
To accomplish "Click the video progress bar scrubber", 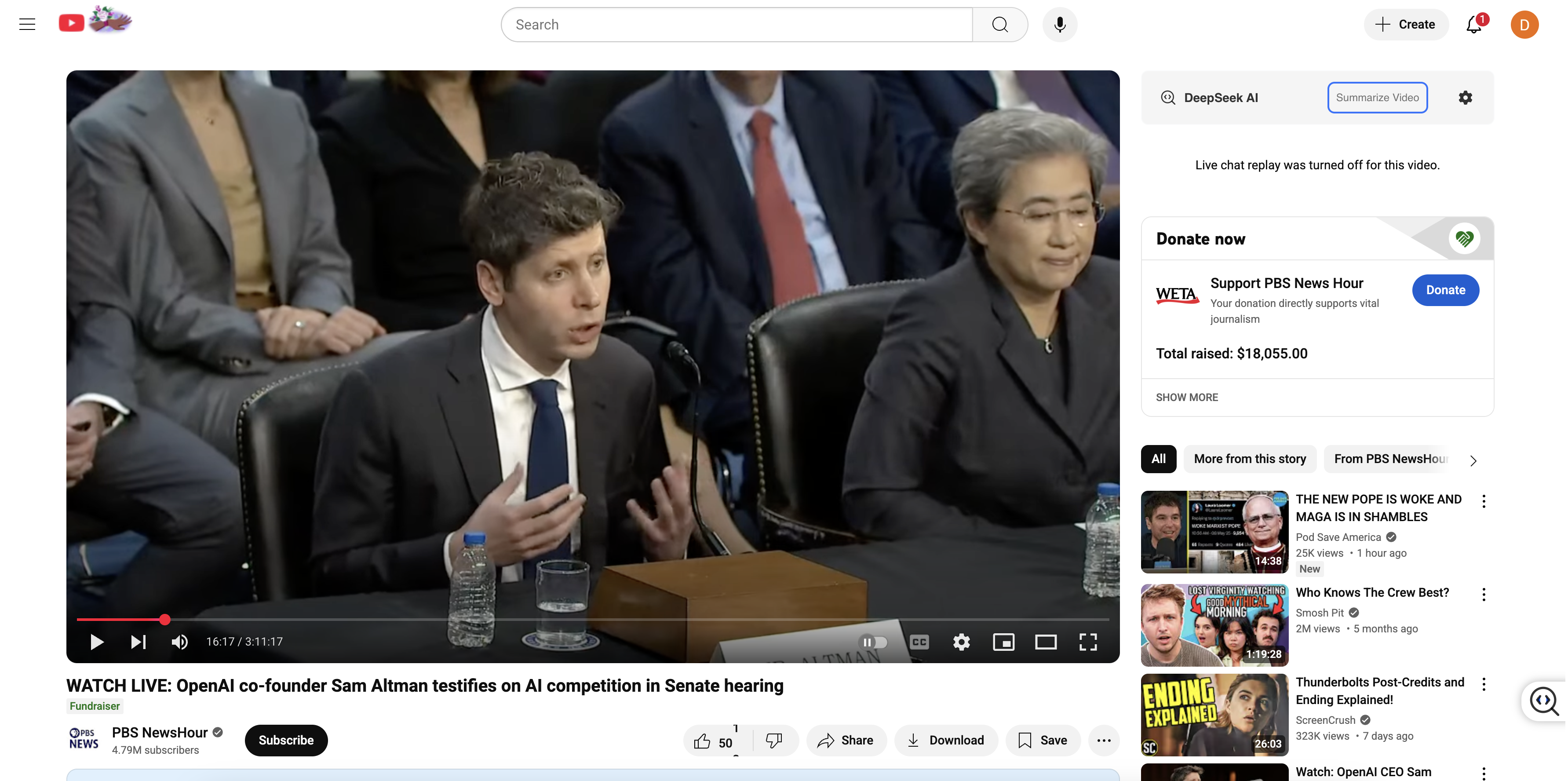I will click(165, 620).
